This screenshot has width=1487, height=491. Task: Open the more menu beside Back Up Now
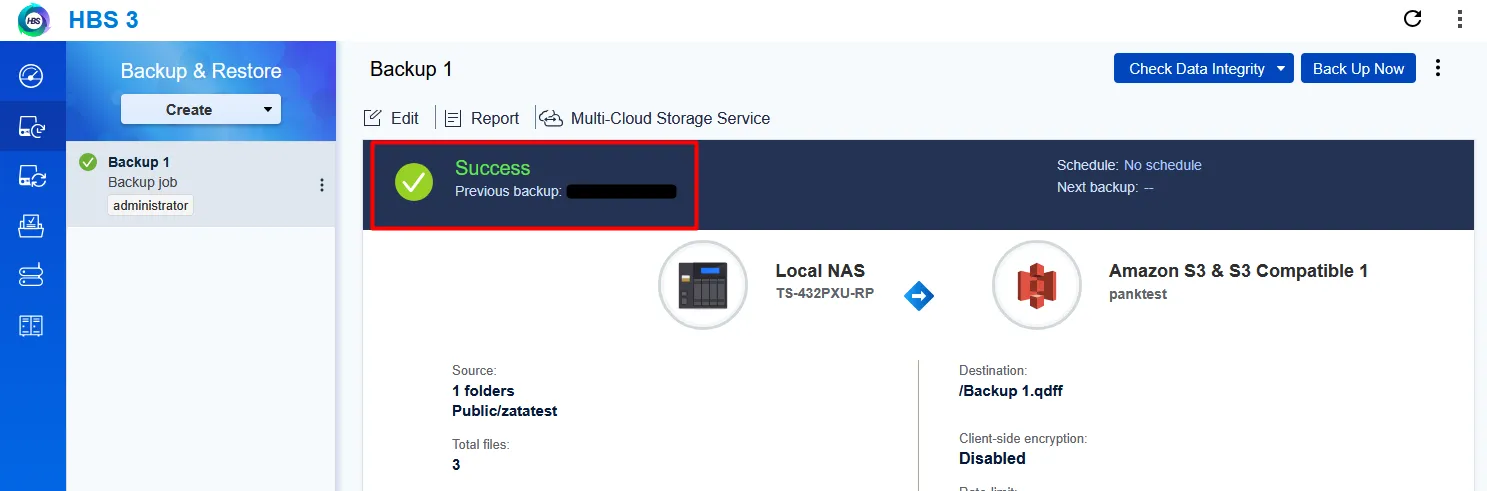(x=1438, y=68)
